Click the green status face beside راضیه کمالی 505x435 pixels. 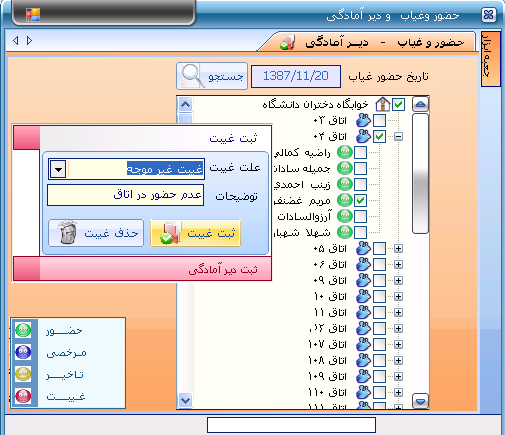point(345,152)
